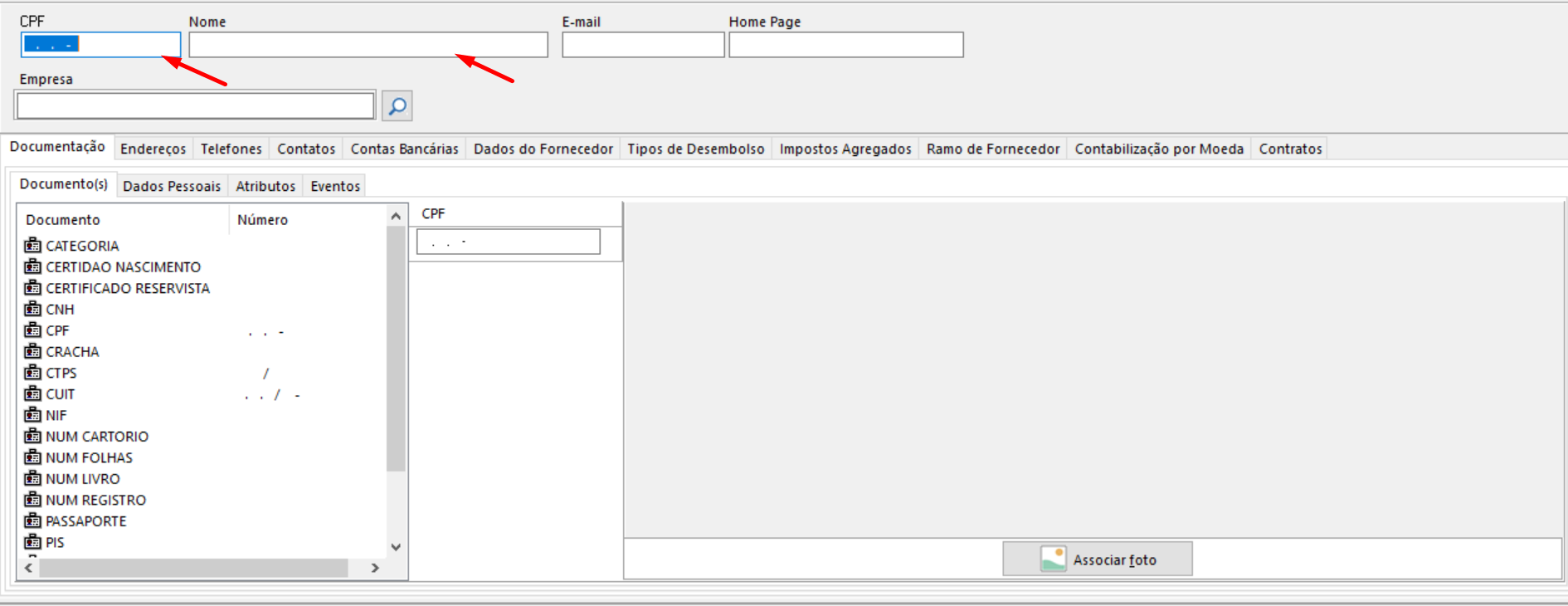Click the PIS document icon
The width and height of the screenshot is (1568, 606).
tap(32, 541)
